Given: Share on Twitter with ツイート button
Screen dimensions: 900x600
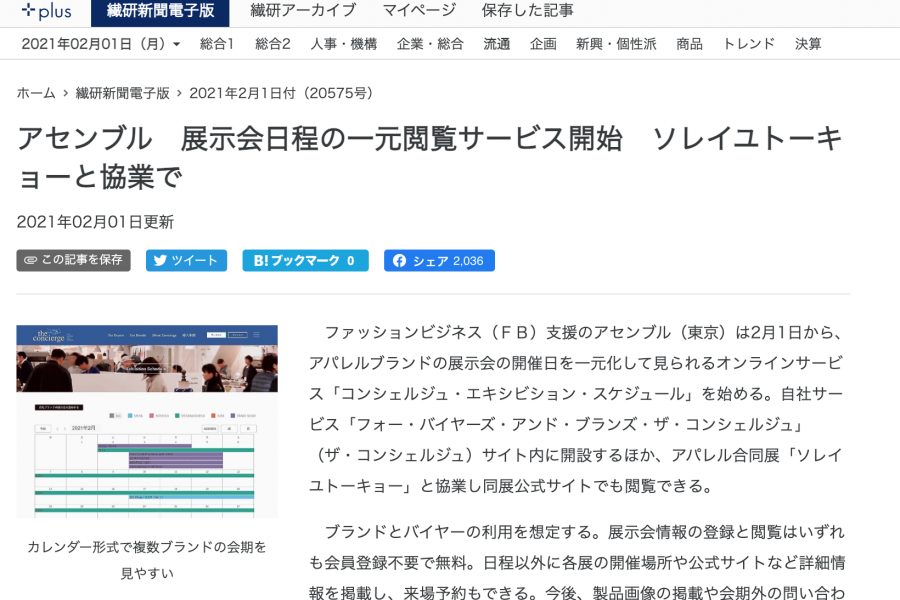Looking at the screenshot, I should click(x=186, y=260).
